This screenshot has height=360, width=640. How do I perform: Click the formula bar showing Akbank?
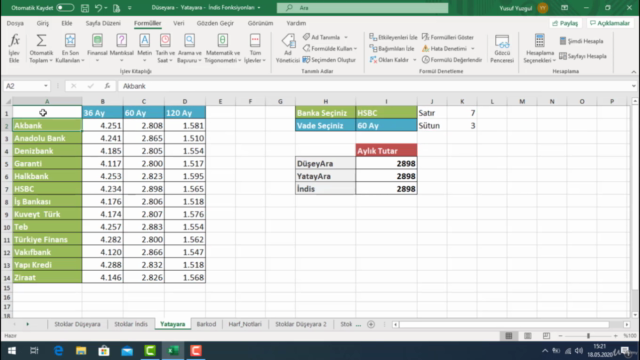(373, 86)
